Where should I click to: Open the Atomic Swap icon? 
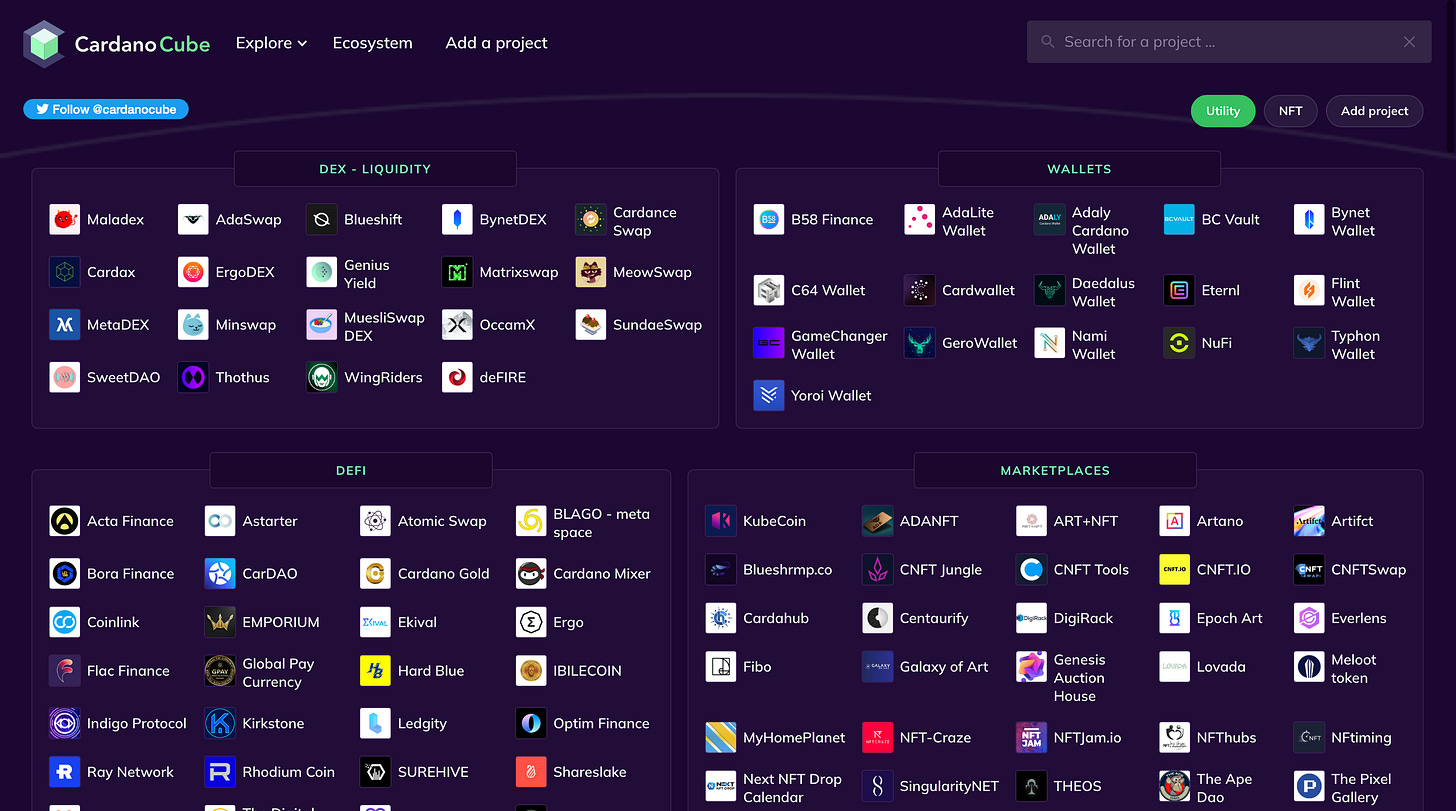376,522
